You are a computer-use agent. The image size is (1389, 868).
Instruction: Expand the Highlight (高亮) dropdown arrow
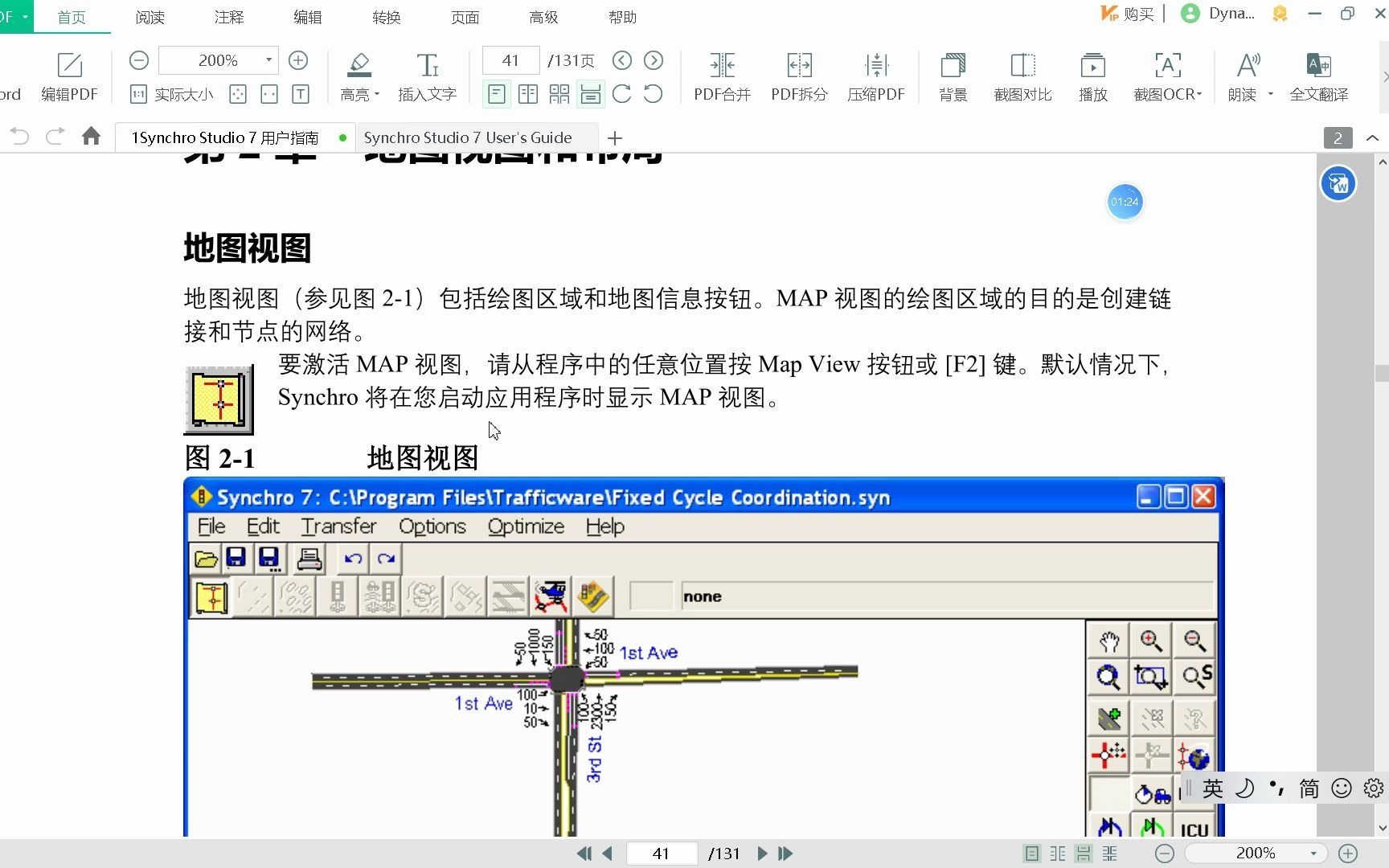coord(377,94)
